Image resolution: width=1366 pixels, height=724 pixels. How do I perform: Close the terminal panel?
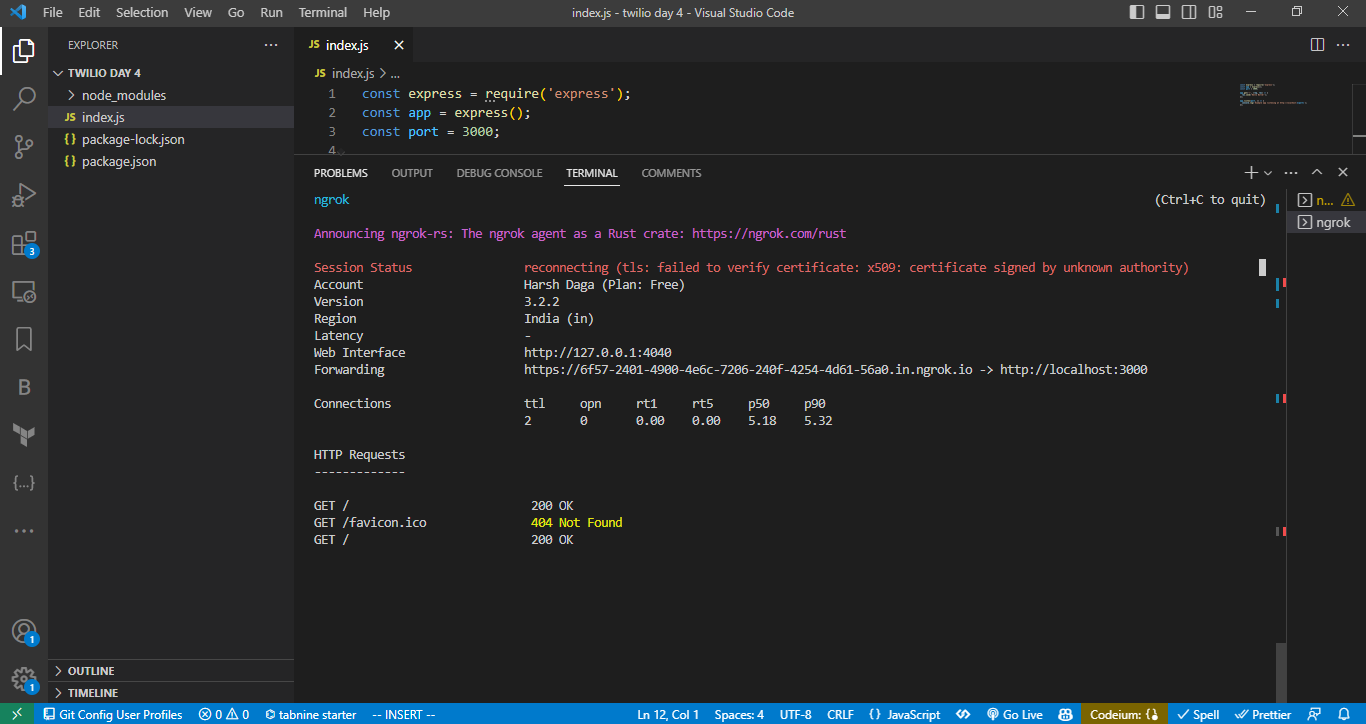coord(1343,173)
